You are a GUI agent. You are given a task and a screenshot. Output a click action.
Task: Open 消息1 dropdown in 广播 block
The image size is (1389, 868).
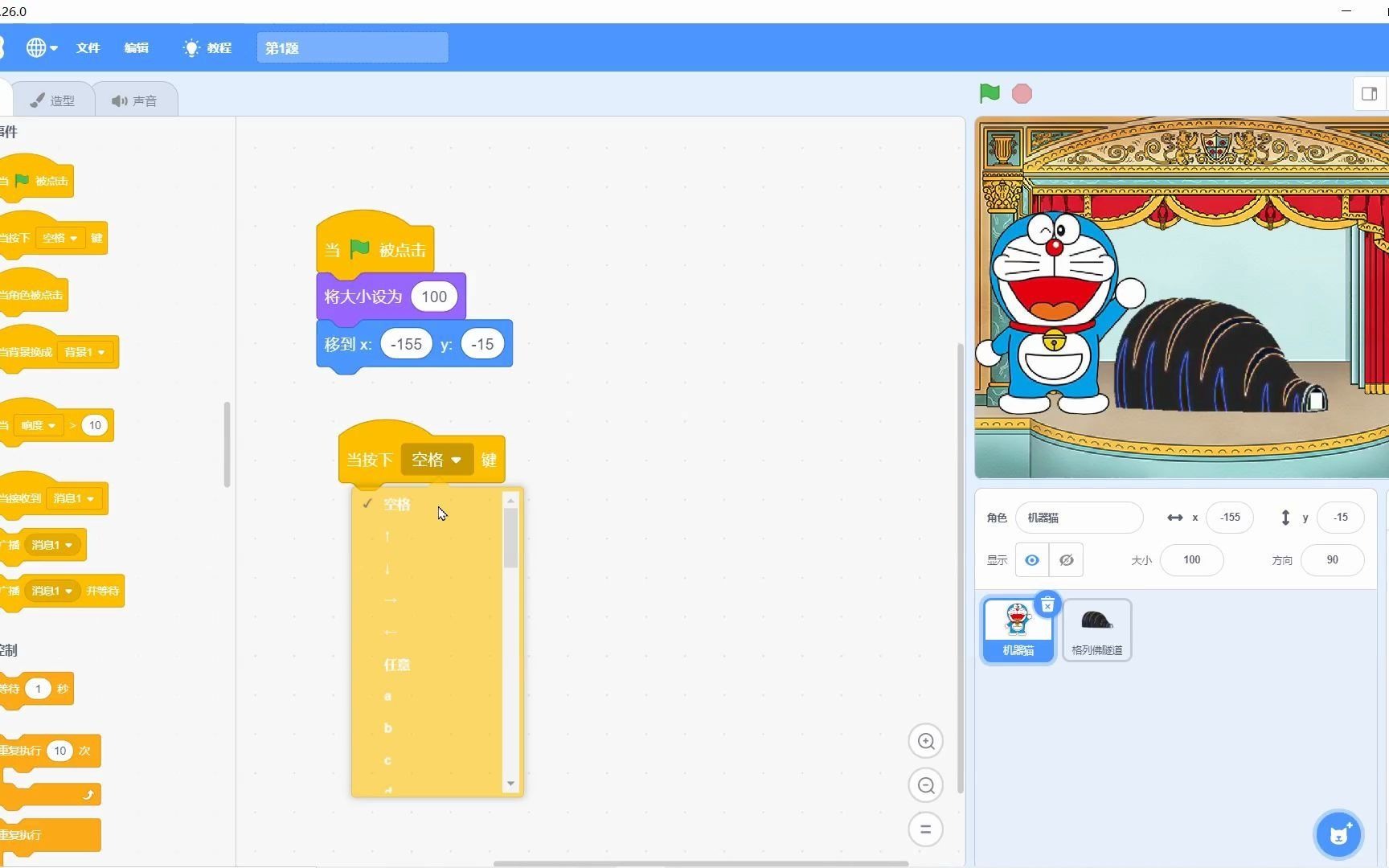point(51,545)
